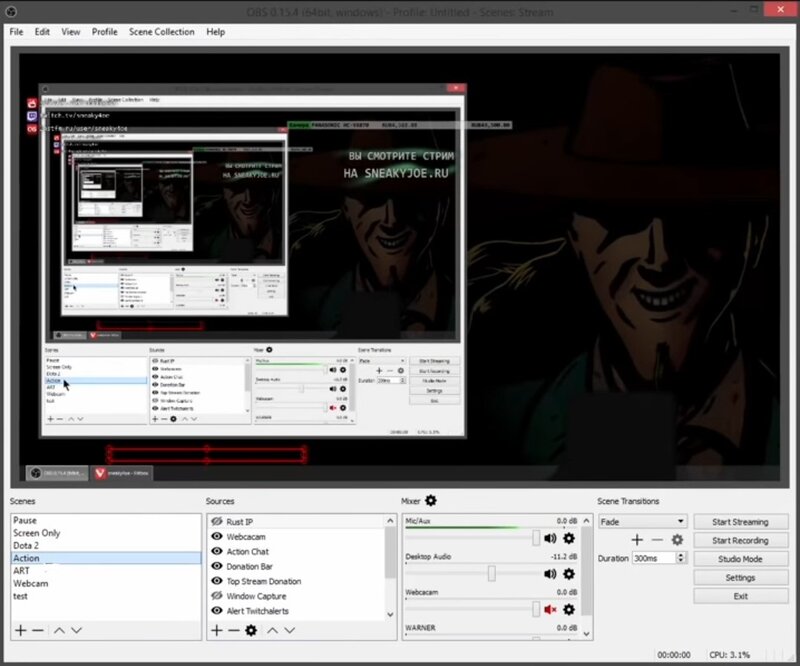Image resolution: width=800 pixels, height=666 pixels.
Task: Click the Exit button
Action: pos(740,596)
